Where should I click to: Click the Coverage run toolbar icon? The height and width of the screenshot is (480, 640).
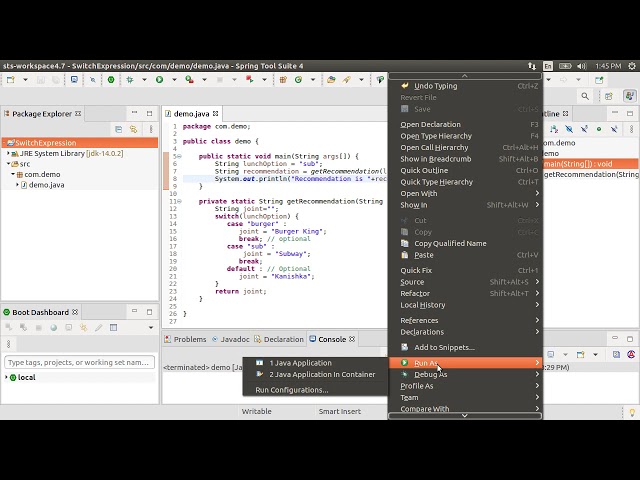(x=189, y=80)
